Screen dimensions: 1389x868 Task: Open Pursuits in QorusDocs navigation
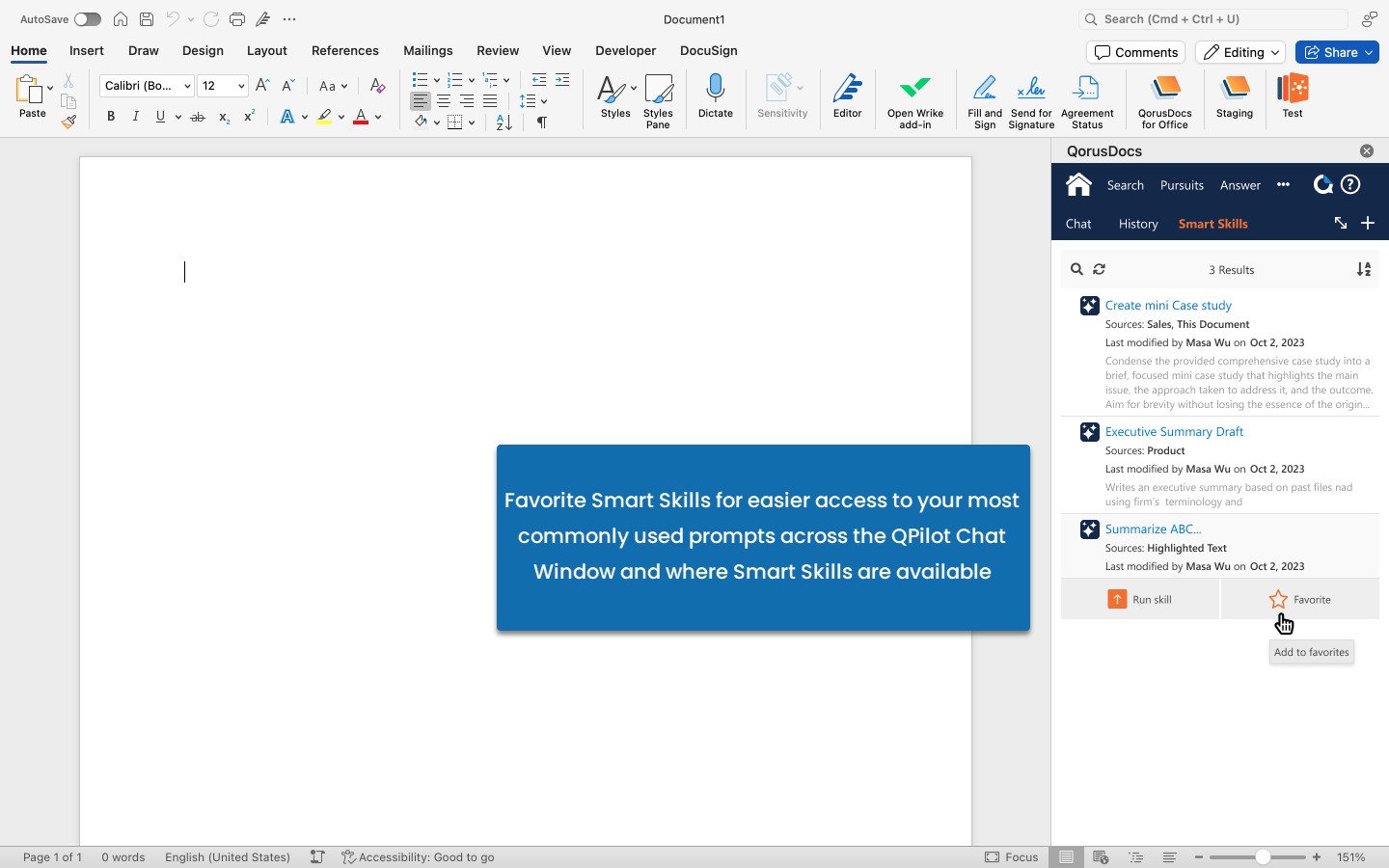click(x=1182, y=185)
